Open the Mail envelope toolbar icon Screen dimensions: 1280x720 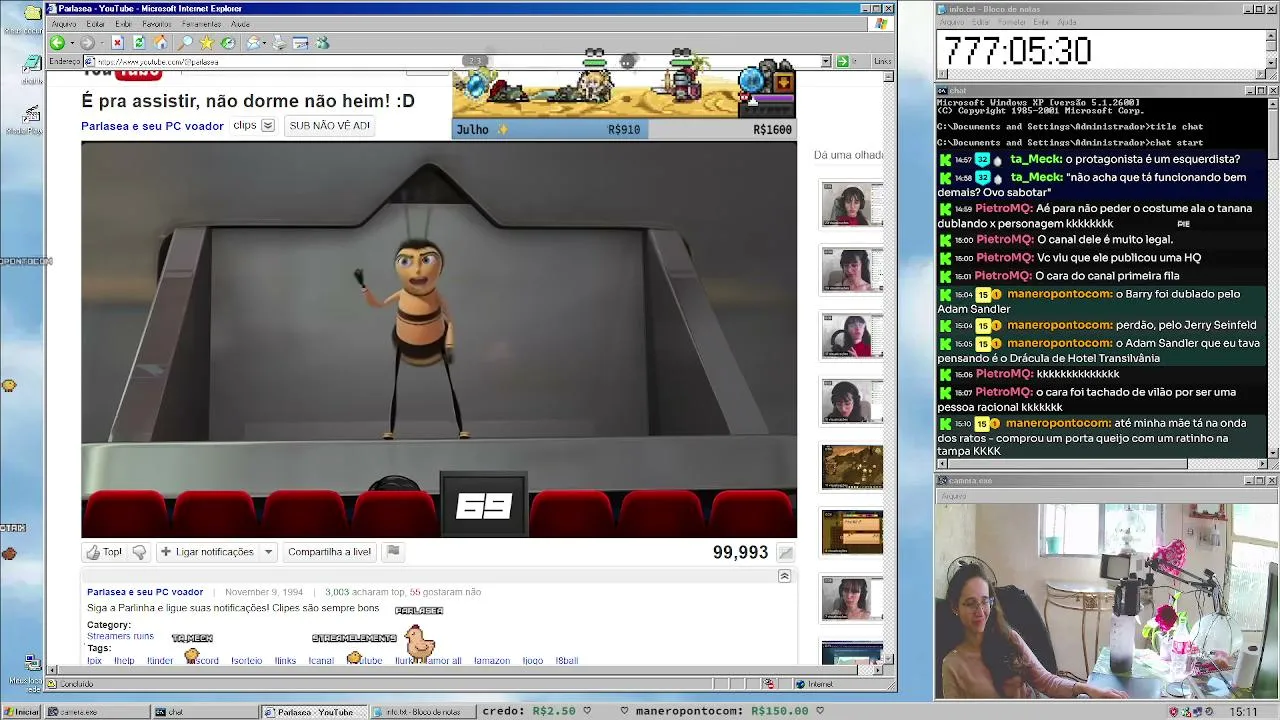point(253,43)
